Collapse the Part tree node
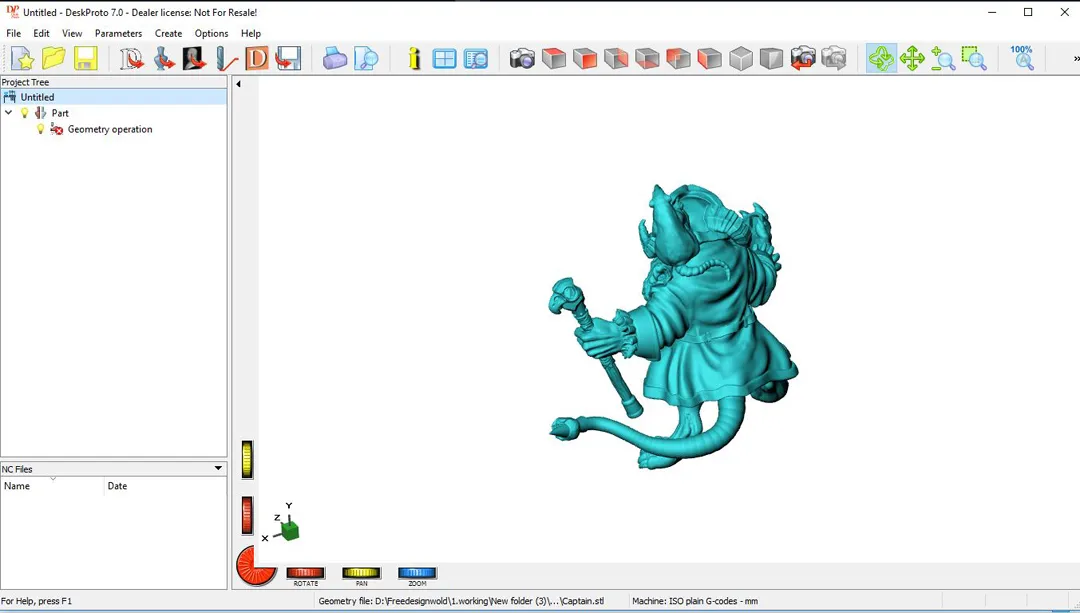The width and height of the screenshot is (1080, 613). 9,113
